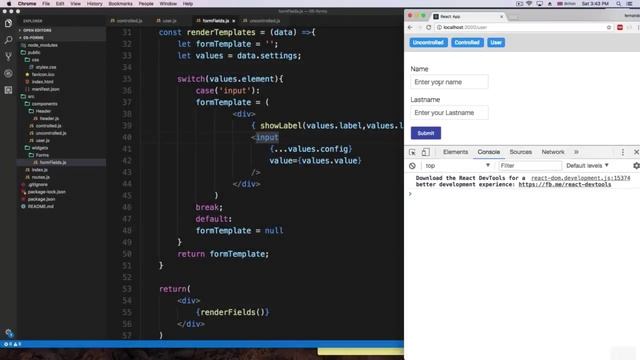Open uncontrolled.js in the Explorer tree
This screenshot has width=640, height=360.
[51, 133]
